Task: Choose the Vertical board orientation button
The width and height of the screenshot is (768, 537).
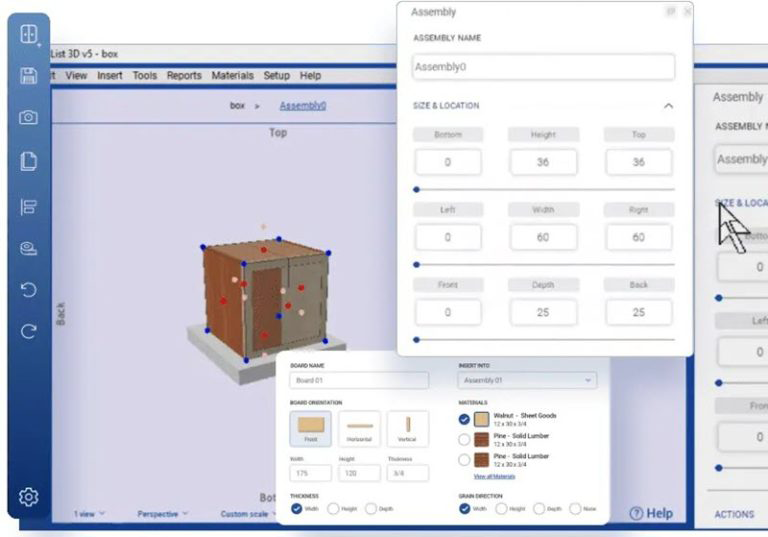Action: tap(407, 428)
